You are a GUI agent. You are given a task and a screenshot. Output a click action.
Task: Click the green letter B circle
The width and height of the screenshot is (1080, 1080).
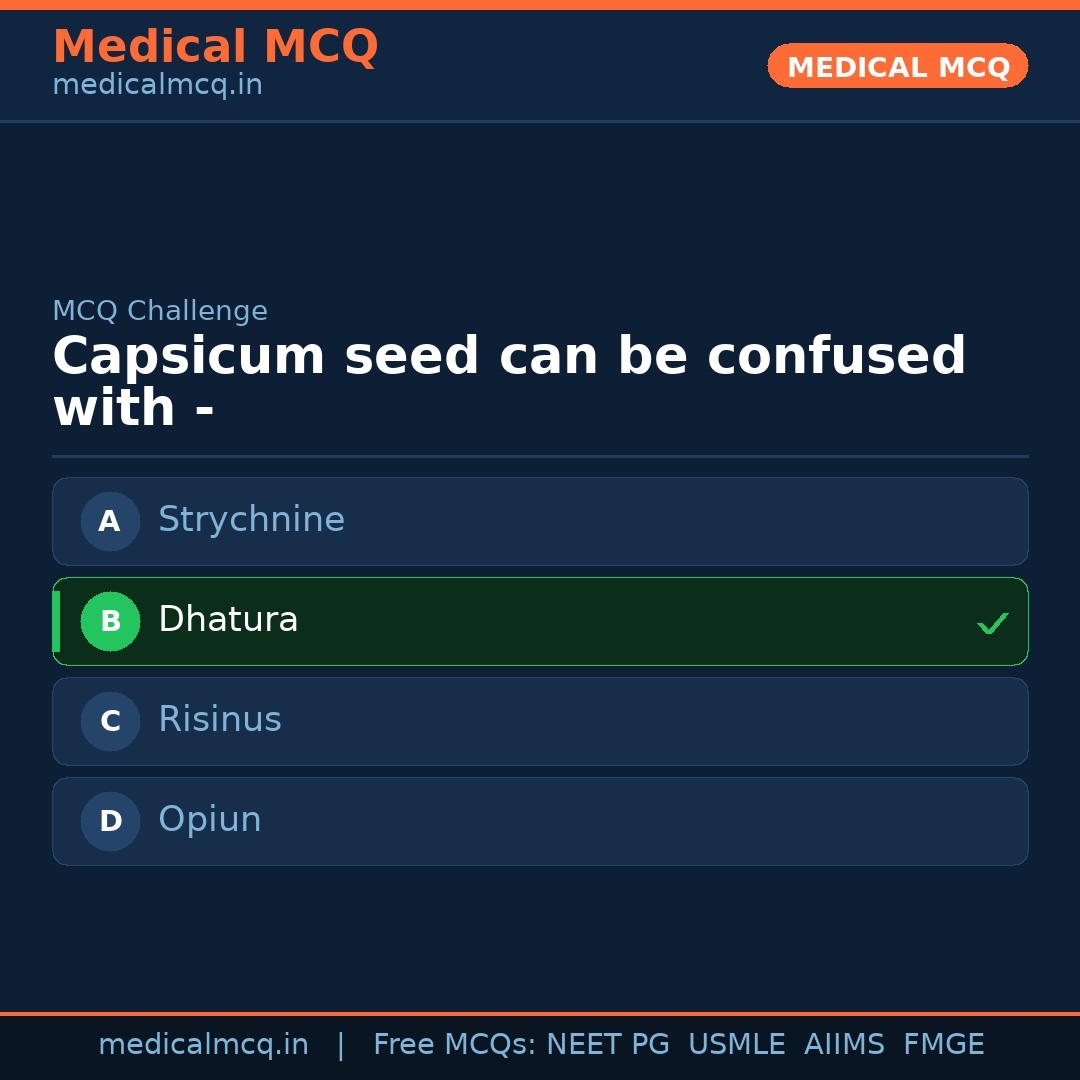pyautogui.click(x=110, y=621)
